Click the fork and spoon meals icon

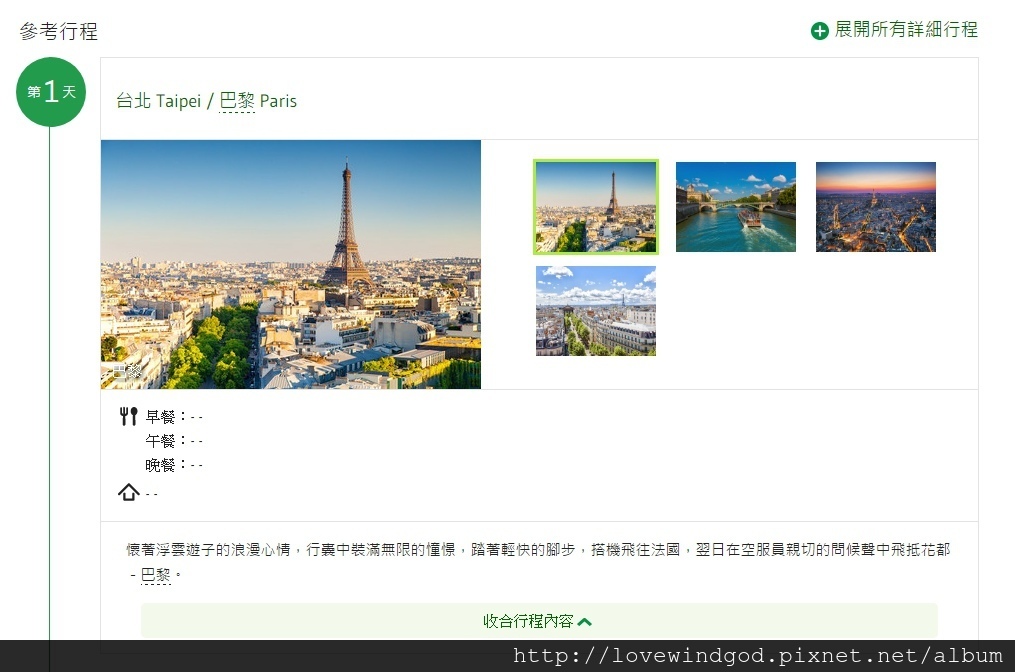click(x=128, y=416)
